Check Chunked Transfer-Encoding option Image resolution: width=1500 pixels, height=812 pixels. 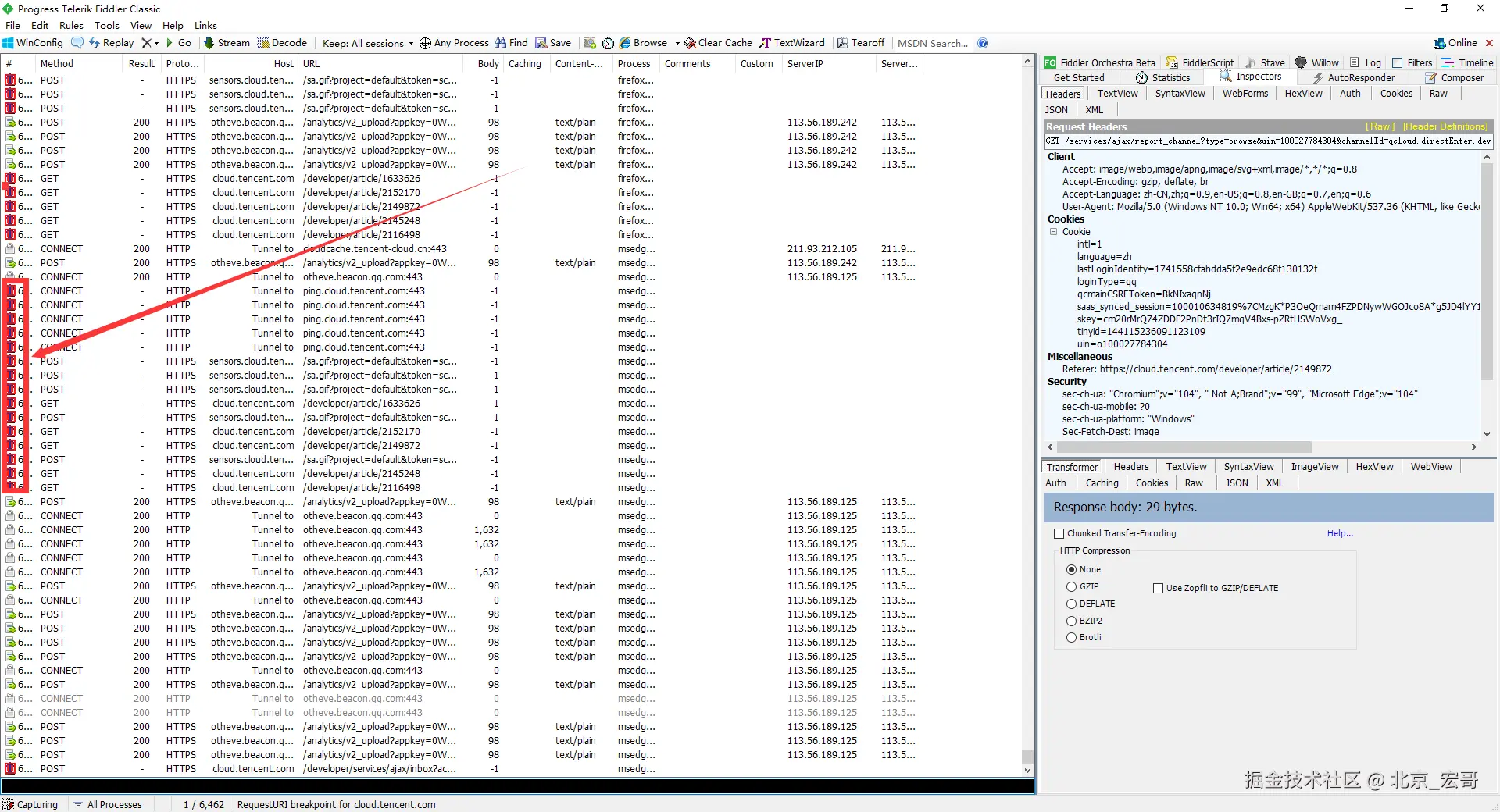(1059, 533)
